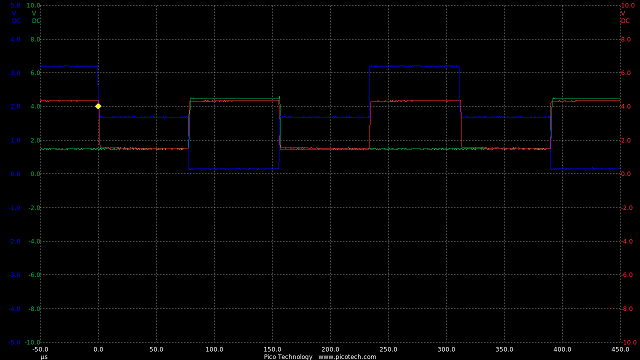Click the yellow diamond trigger marker
This screenshot has width=640, height=360.
(98, 106)
